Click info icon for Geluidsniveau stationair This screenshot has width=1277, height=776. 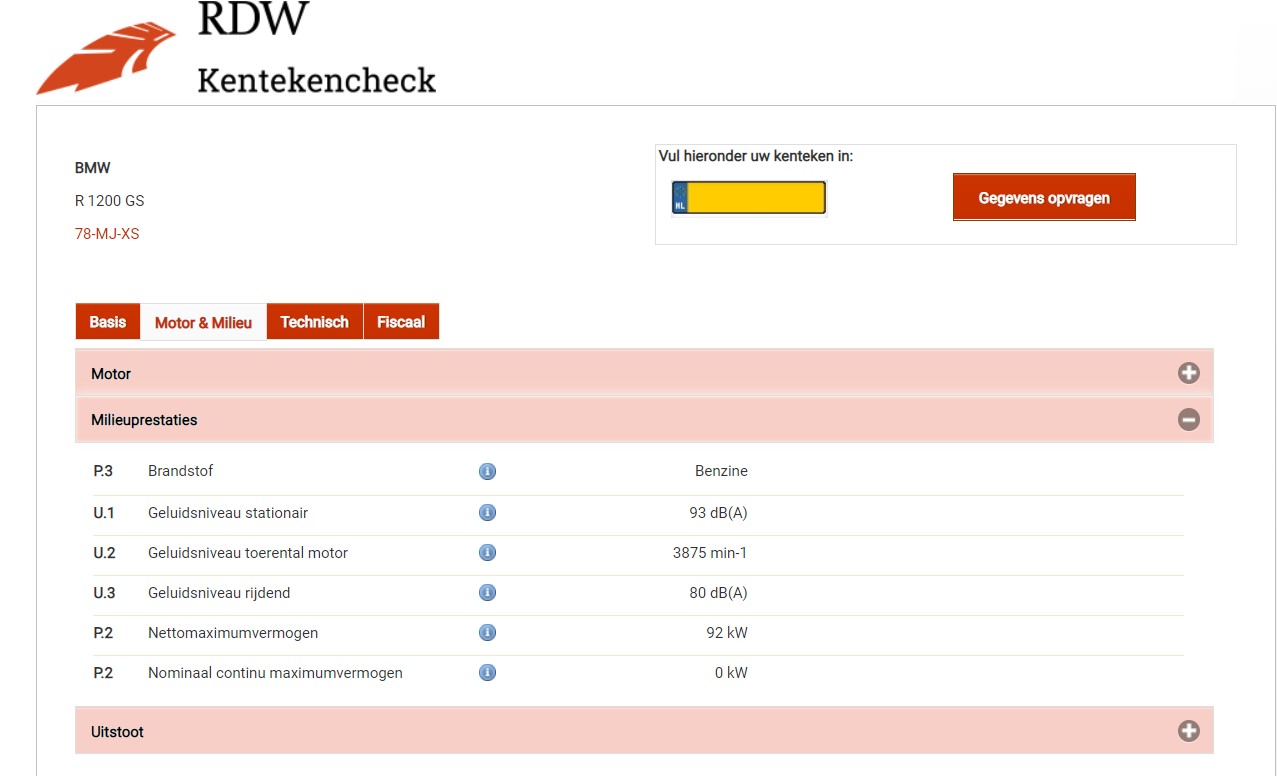487,513
